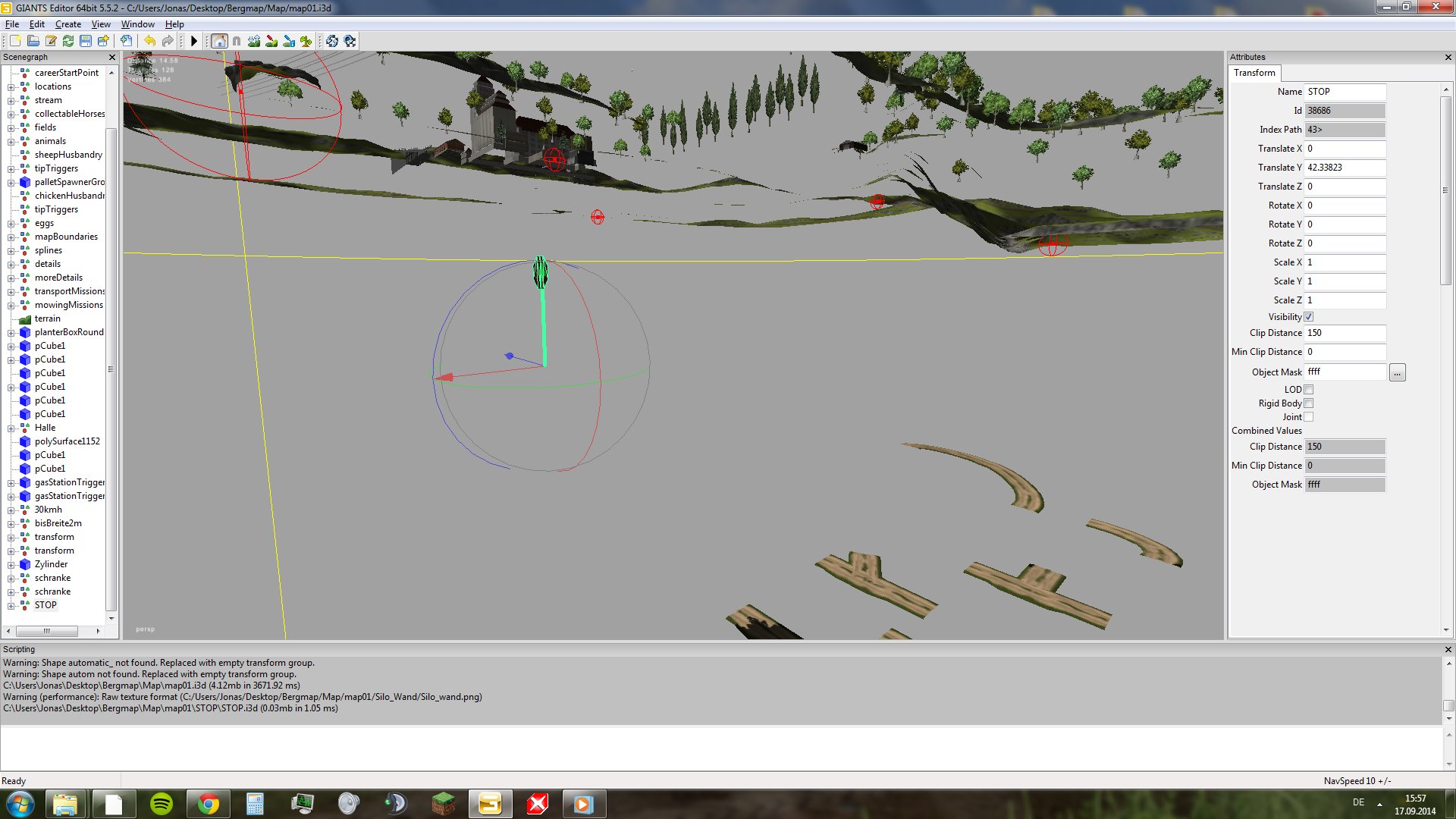Launch Spotify from the taskbar
The height and width of the screenshot is (819, 1456).
(x=162, y=804)
